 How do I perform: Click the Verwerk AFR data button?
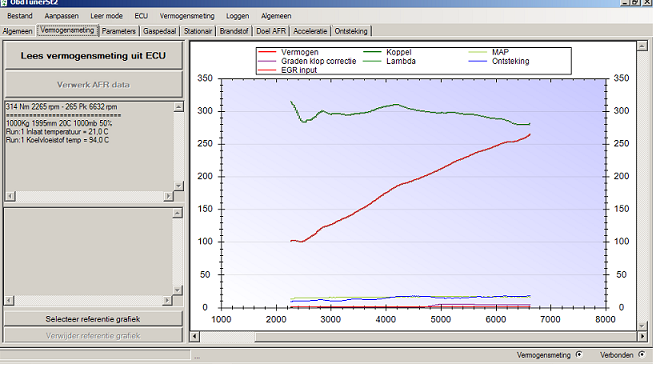93,84
